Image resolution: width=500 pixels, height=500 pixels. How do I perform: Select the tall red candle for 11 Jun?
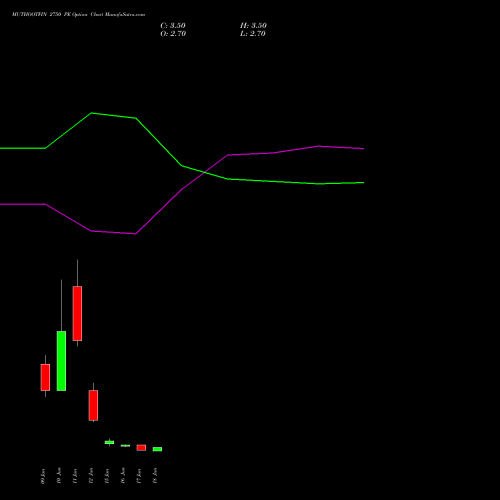click(x=77, y=313)
